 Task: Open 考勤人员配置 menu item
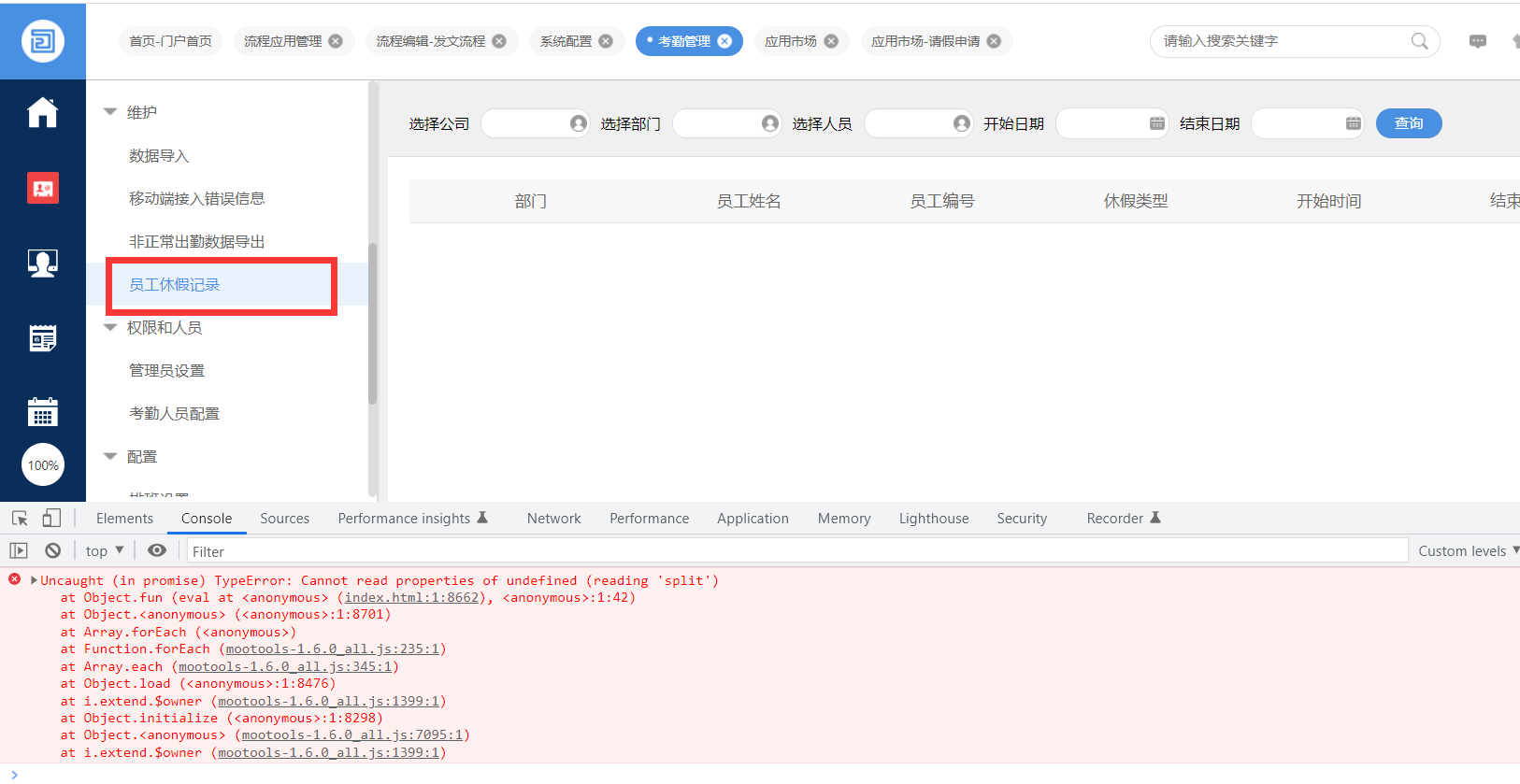coord(174,413)
